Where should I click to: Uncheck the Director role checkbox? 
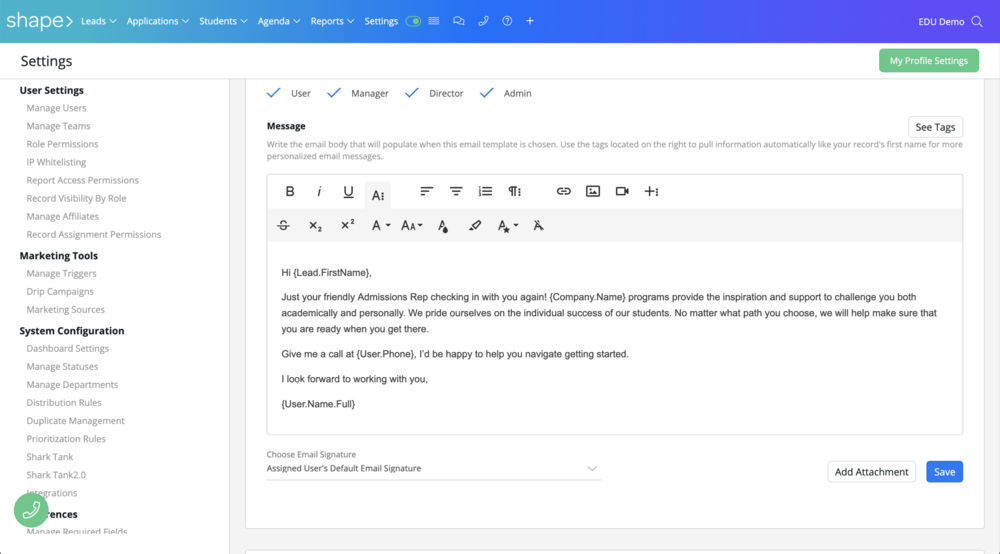coord(411,93)
